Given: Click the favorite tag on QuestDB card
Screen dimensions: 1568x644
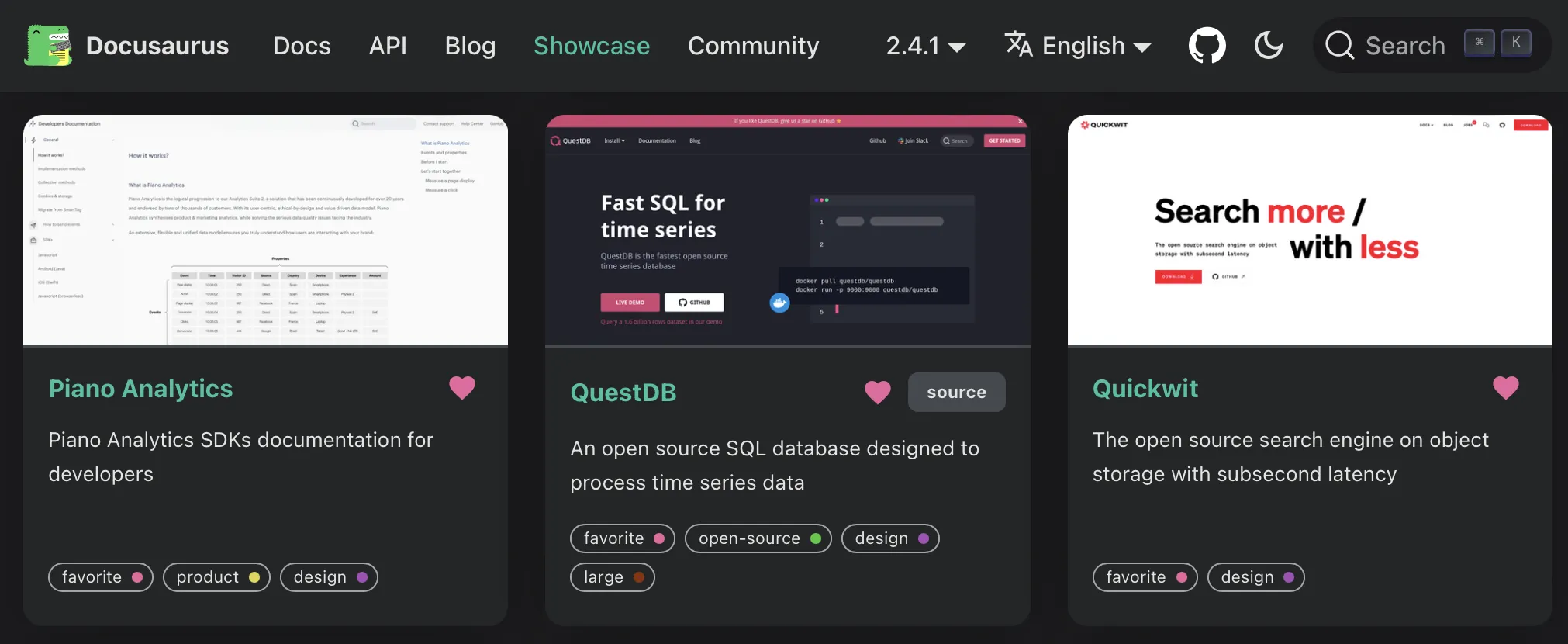Looking at the screenshot, I should click(623, 538).
